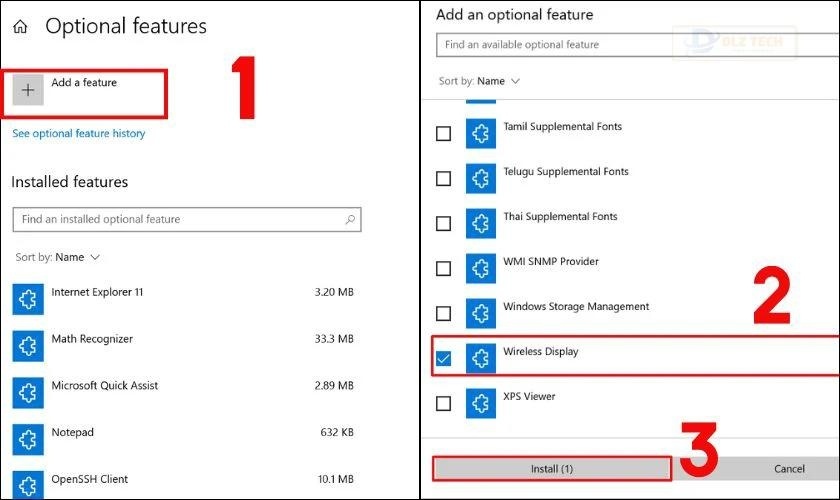The height and width of the screenshot is (500, 840).
Task: Select the Tamil Supplemental Fonts checkbox
Action: pyautogui.click(x=444, y=133)
